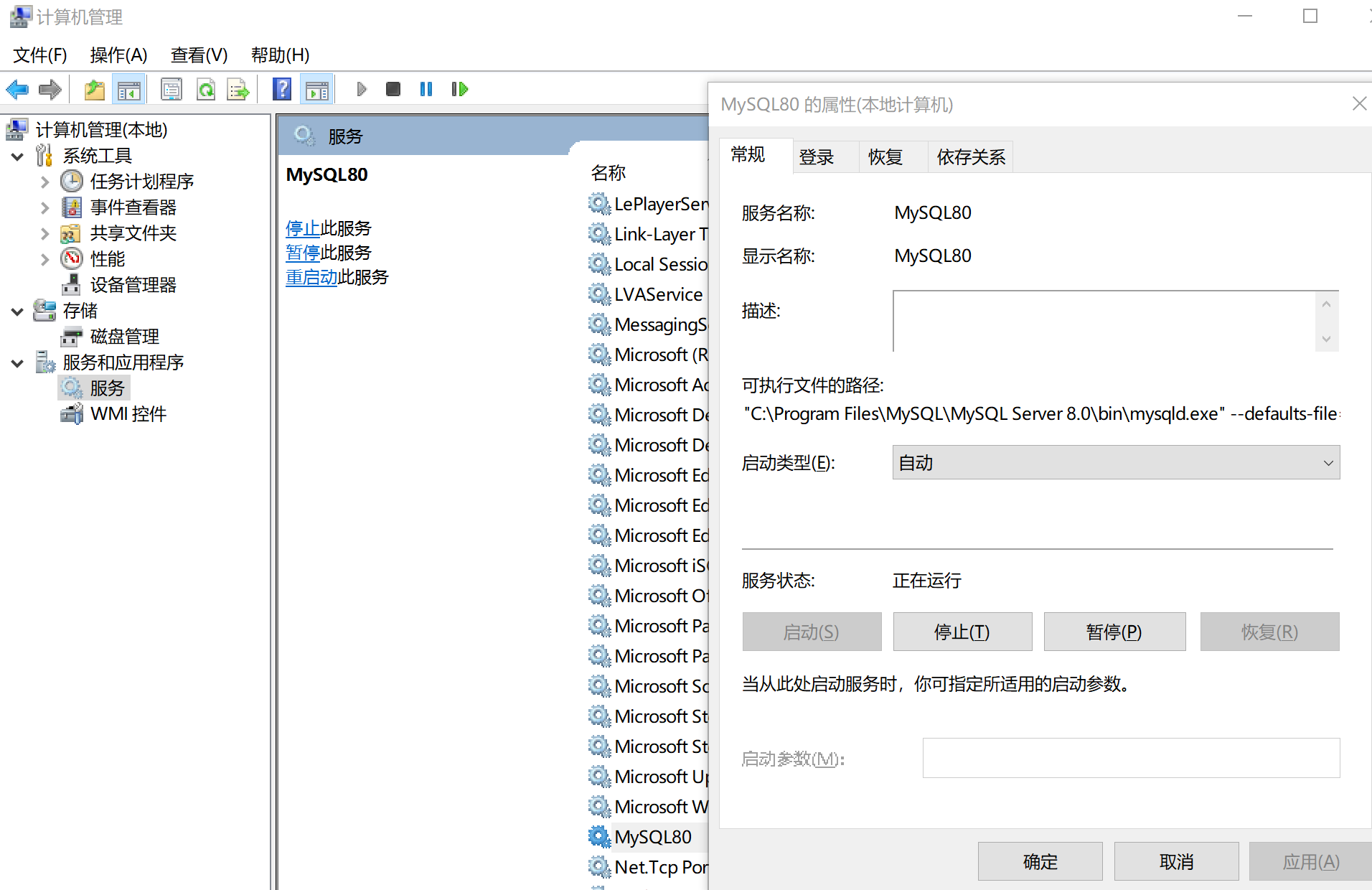Viewport: 1372px width, 890px height.
Task: Select 共享文件夹 tree node
Action: [x=133, y=233]
